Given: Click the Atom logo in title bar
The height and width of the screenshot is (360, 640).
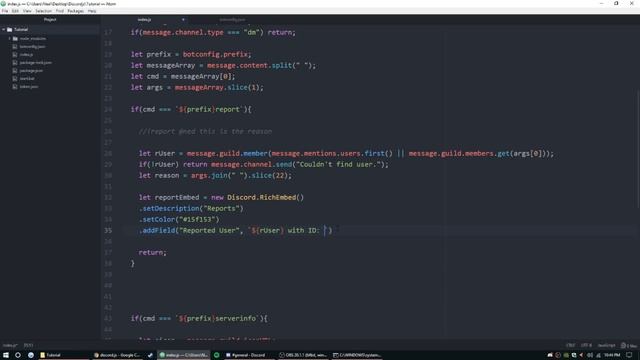Looking at the screenshot, I should click(3, 4).
